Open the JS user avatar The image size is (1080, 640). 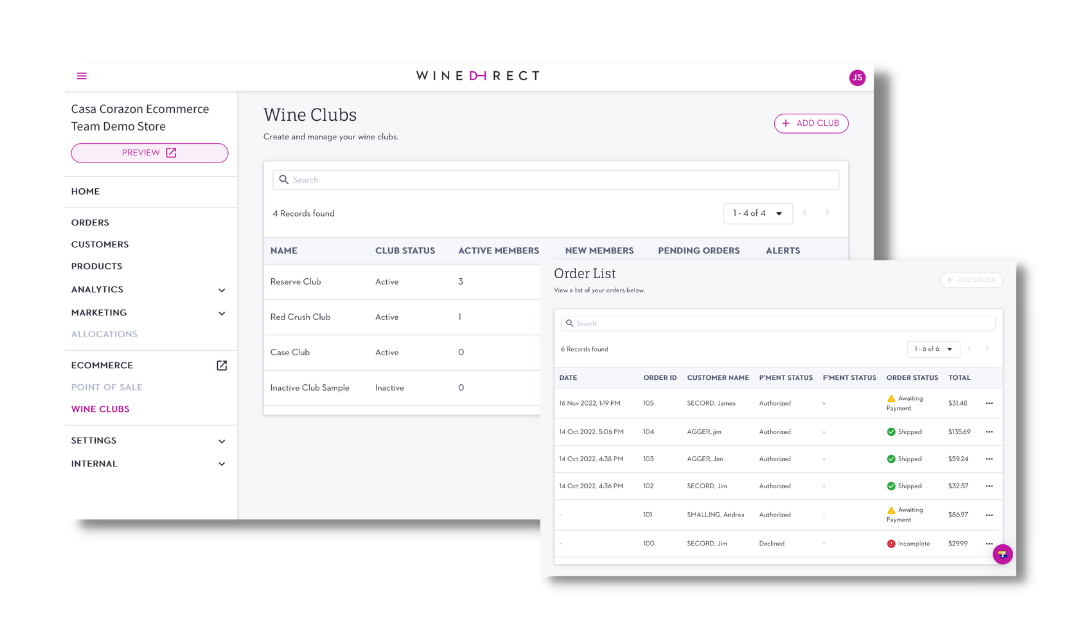click(x=857, y=78)
